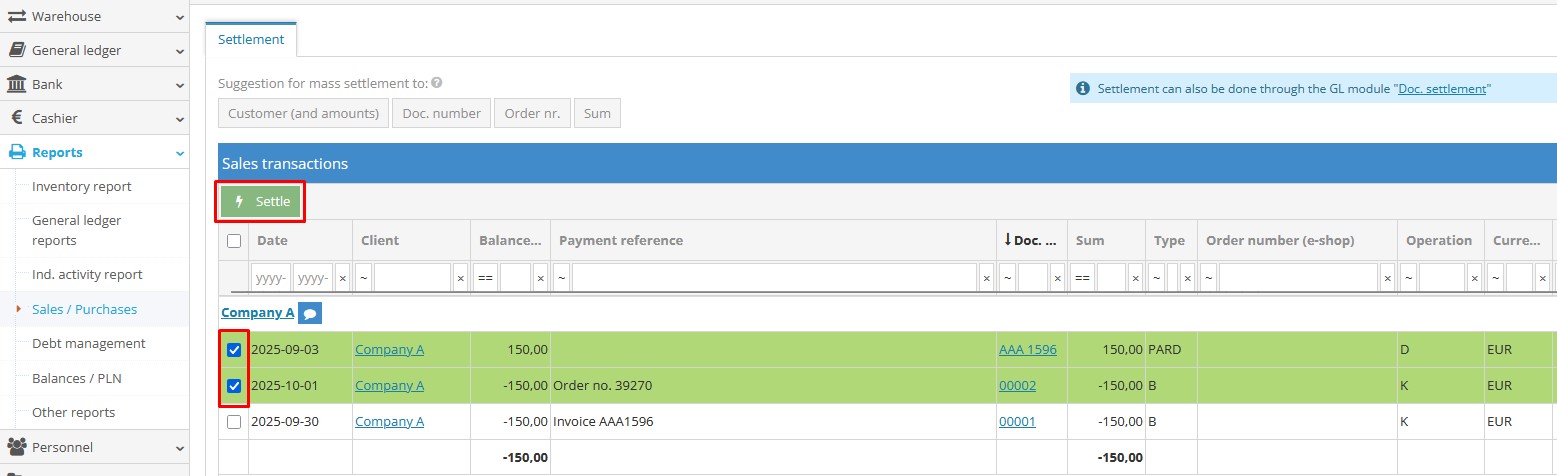Click the book icon beside General ledger
The width and height of the screenshot is (1557, 476).
(x=17, y=50)
